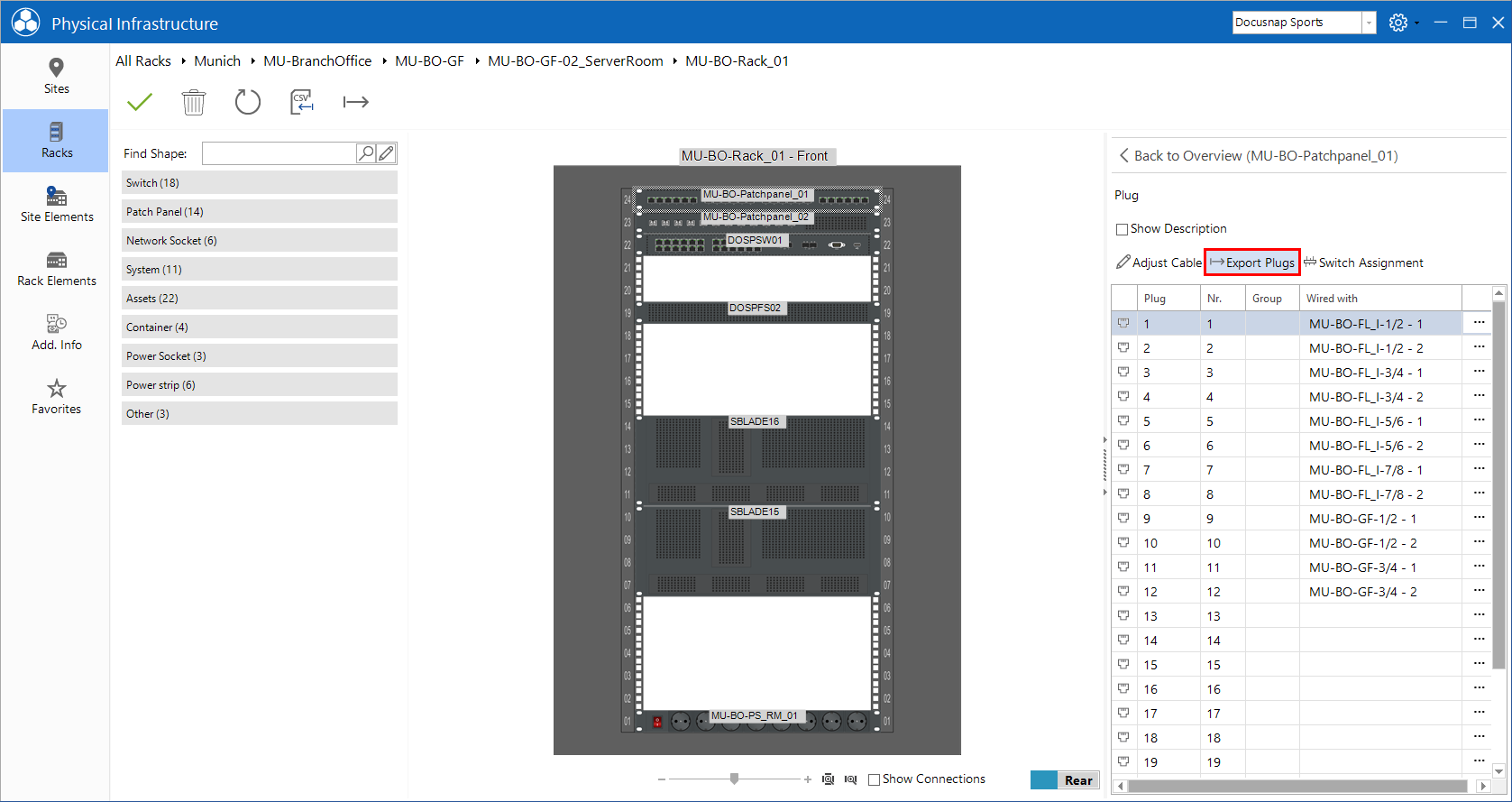Screen dimensions: 1512x802
Task: Click the CSV import icon
Action: coord(302,102)
